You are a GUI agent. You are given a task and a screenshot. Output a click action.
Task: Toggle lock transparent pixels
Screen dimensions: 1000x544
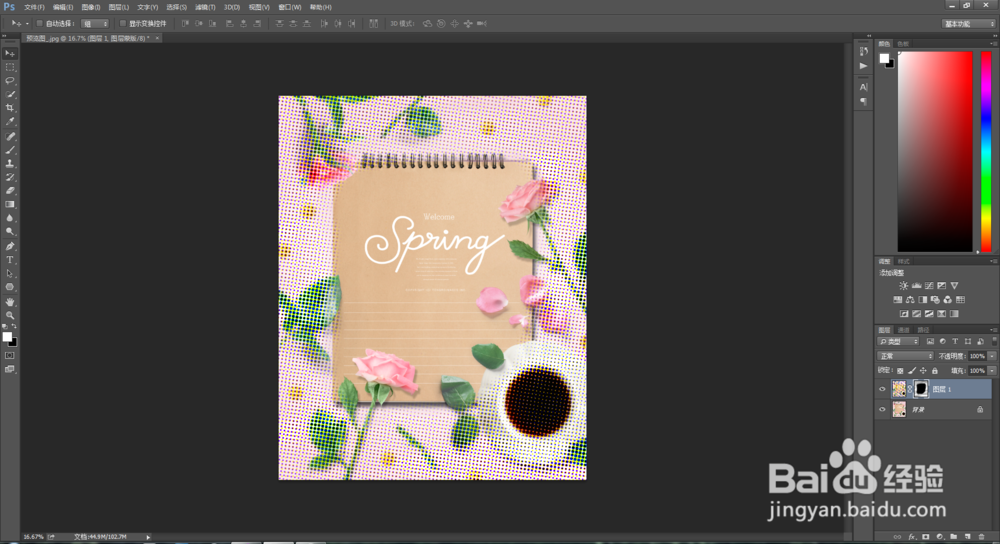(x=900, y=371)
